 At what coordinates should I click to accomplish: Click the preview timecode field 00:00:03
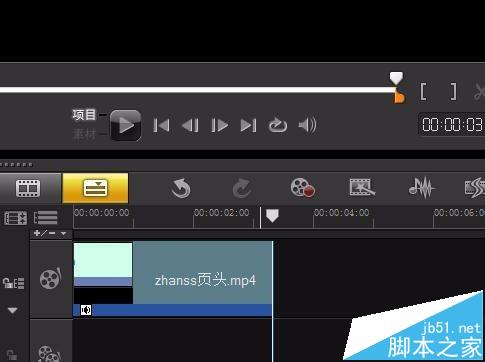click(452, 125)
